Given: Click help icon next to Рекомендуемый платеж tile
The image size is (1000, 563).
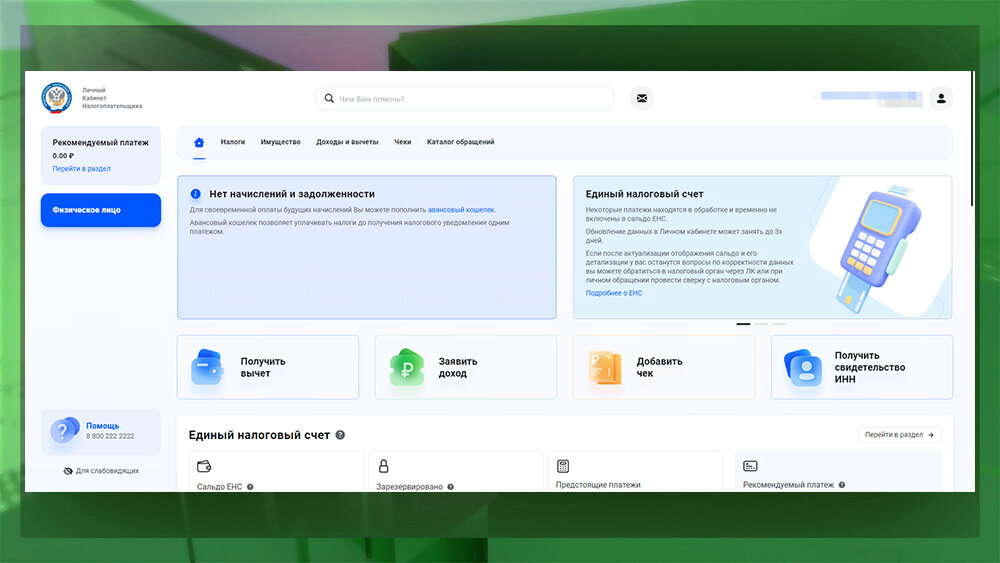Looking at the screenshot, I should click(842, 485).
